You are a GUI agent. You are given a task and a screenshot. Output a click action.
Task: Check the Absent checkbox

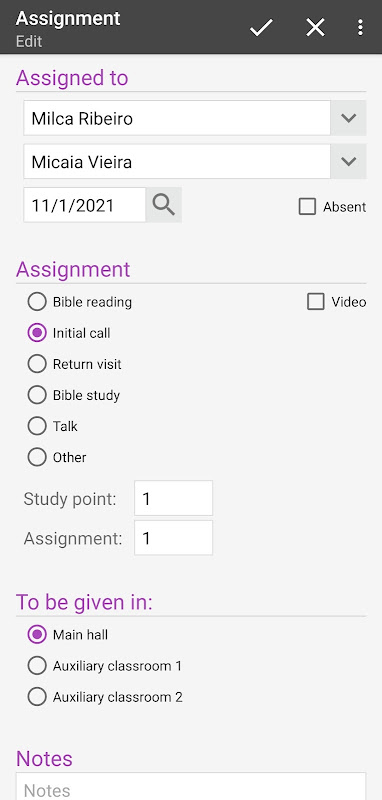pos(307,207)
